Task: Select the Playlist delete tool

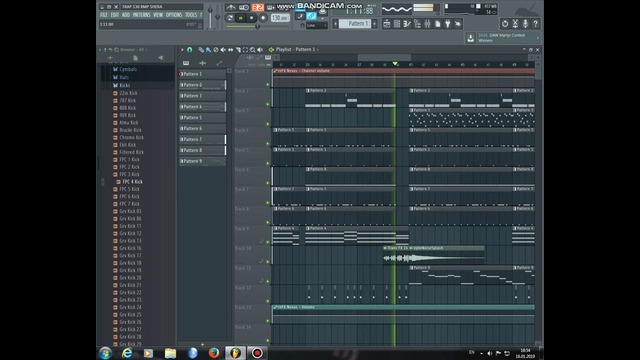Action: click(x=216, y=49)
